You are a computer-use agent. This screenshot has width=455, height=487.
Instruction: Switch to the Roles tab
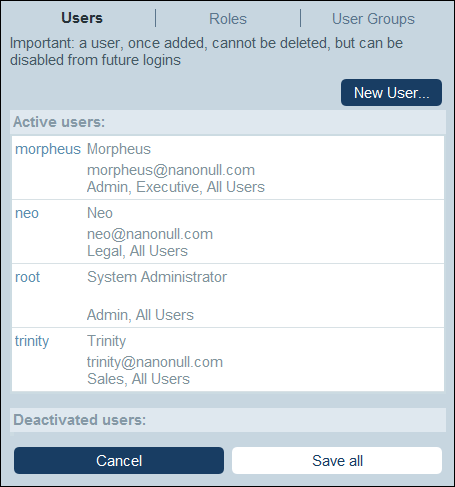(228, 19)
